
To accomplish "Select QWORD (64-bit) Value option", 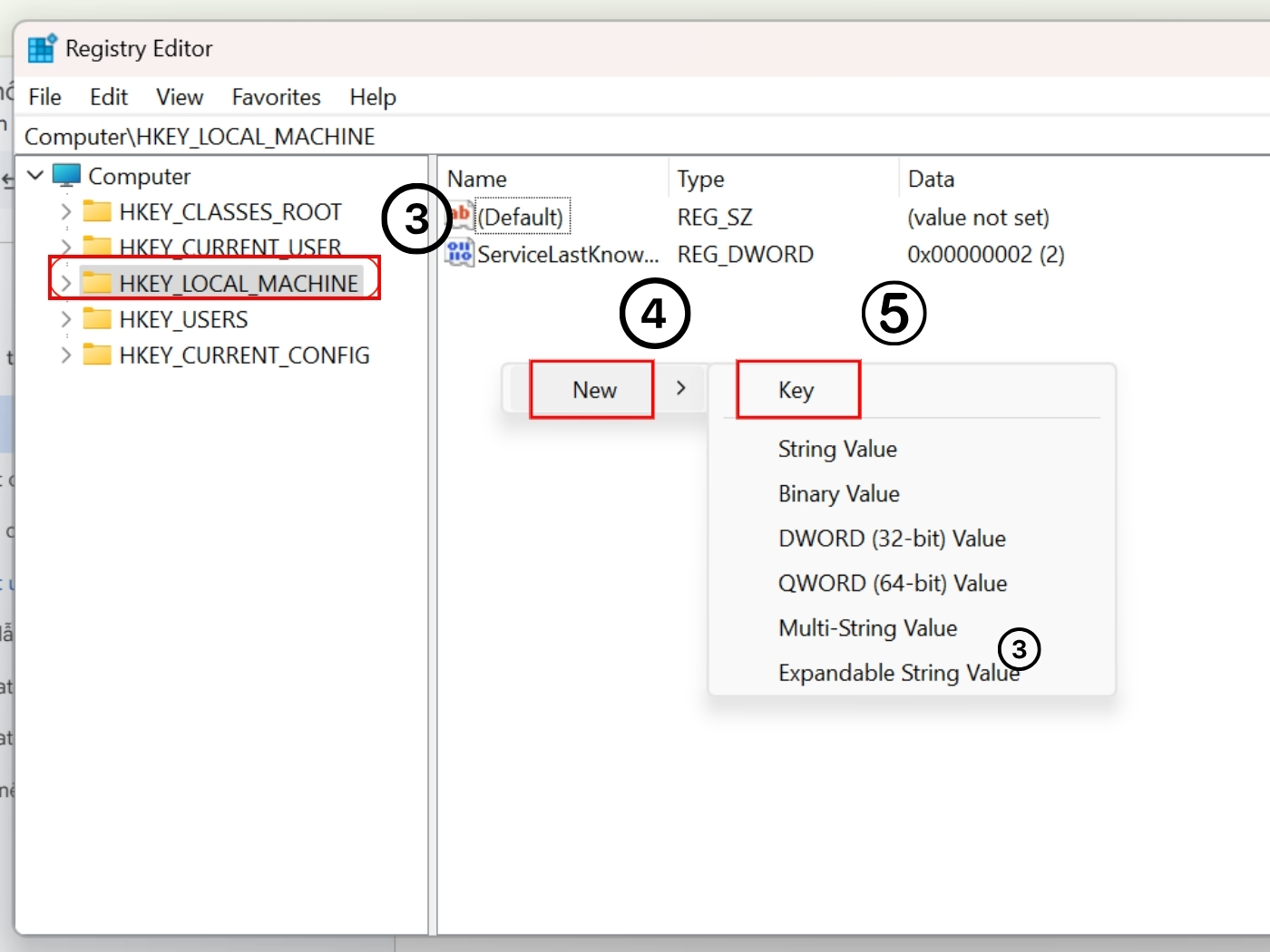I will 893,583.
